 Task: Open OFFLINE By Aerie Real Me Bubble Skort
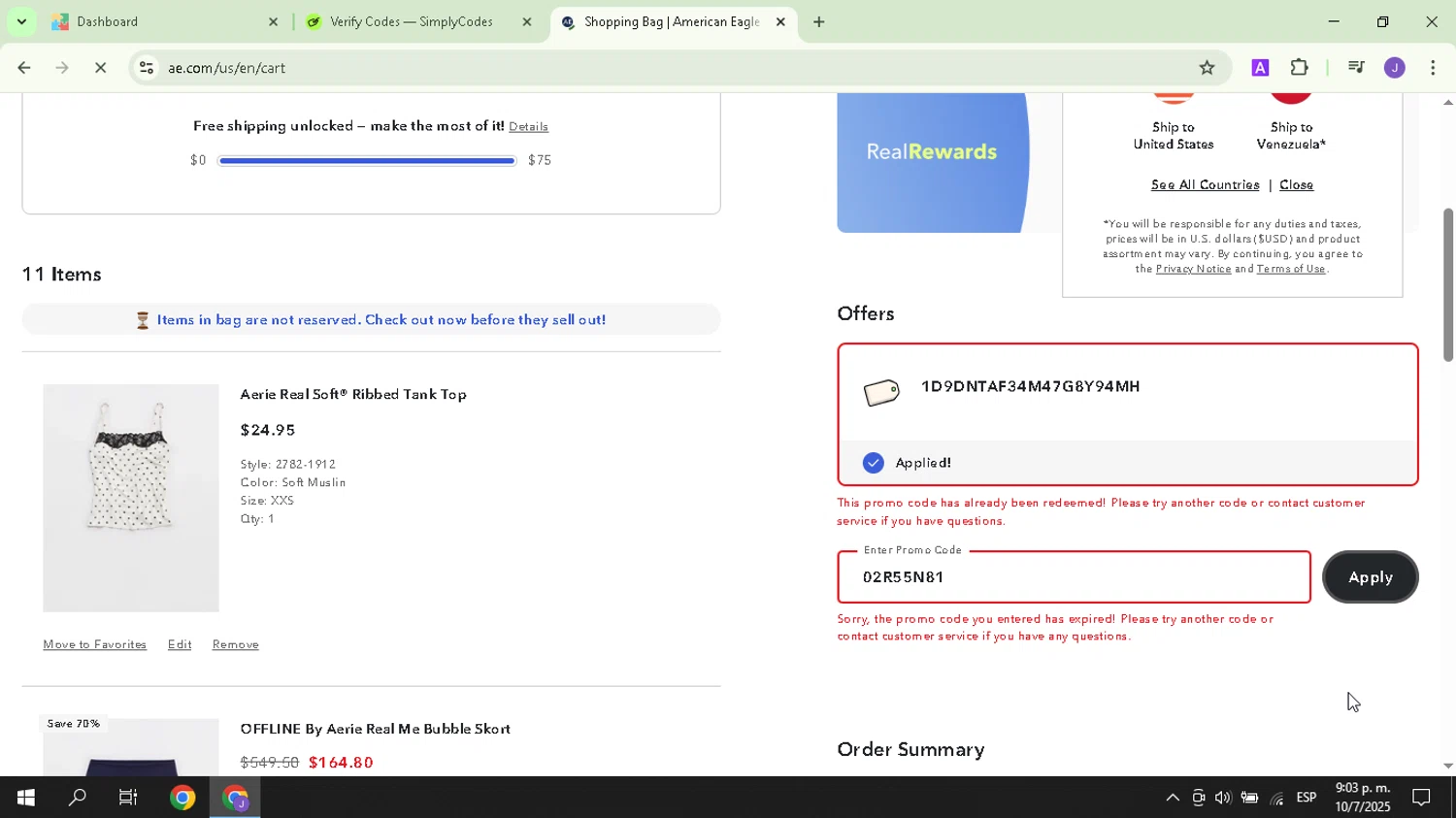point(376,729)
